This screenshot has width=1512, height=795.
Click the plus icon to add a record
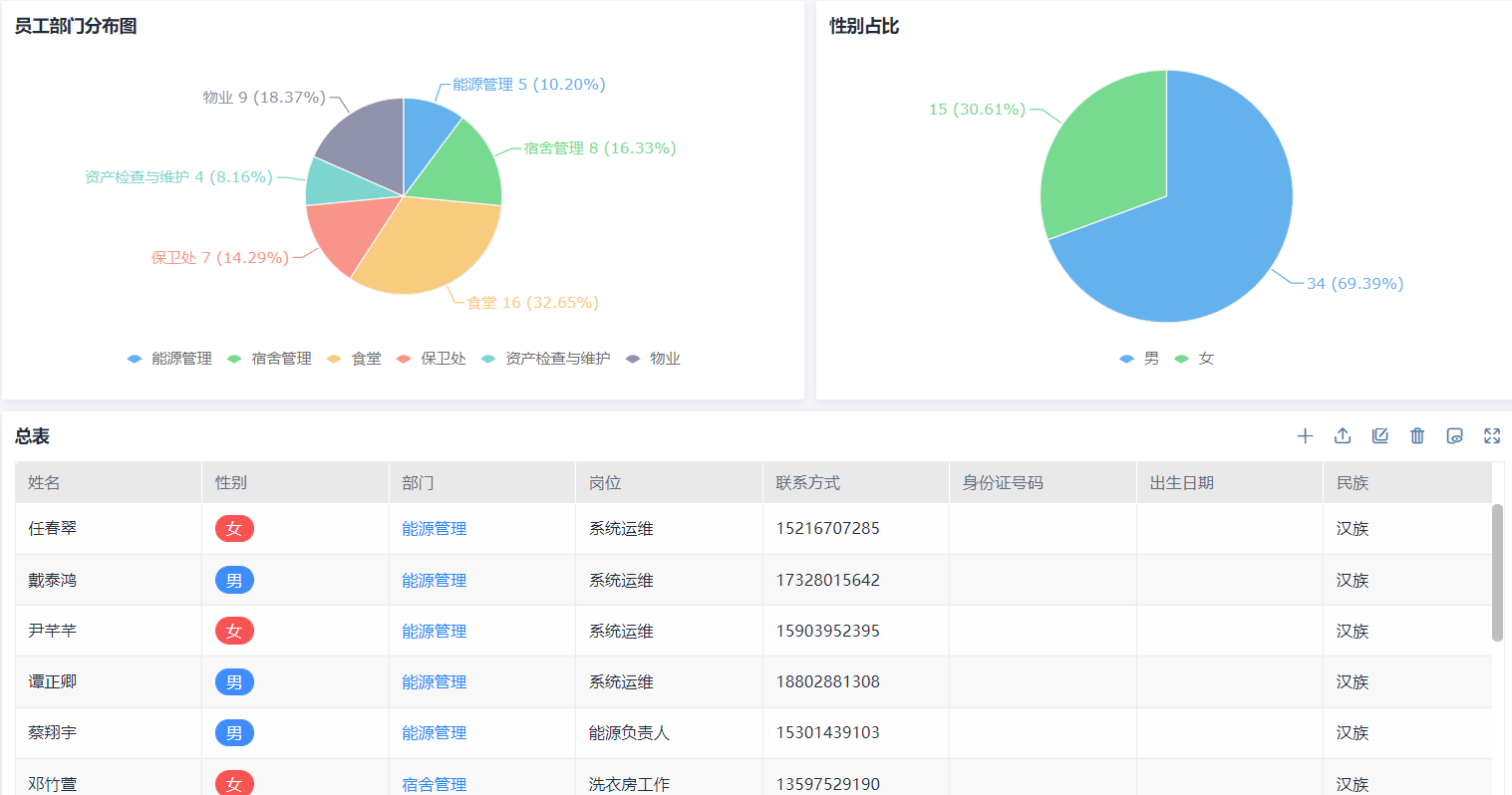[x=1305, y=436]
